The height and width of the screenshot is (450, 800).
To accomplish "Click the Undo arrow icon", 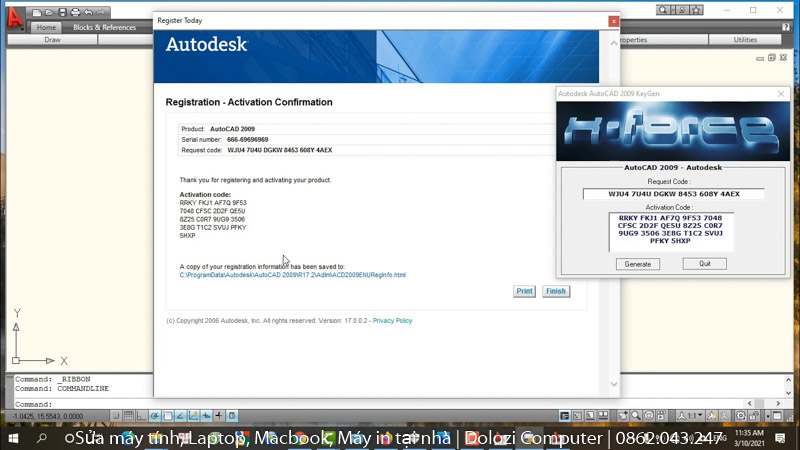I will (x=88, y=12).
